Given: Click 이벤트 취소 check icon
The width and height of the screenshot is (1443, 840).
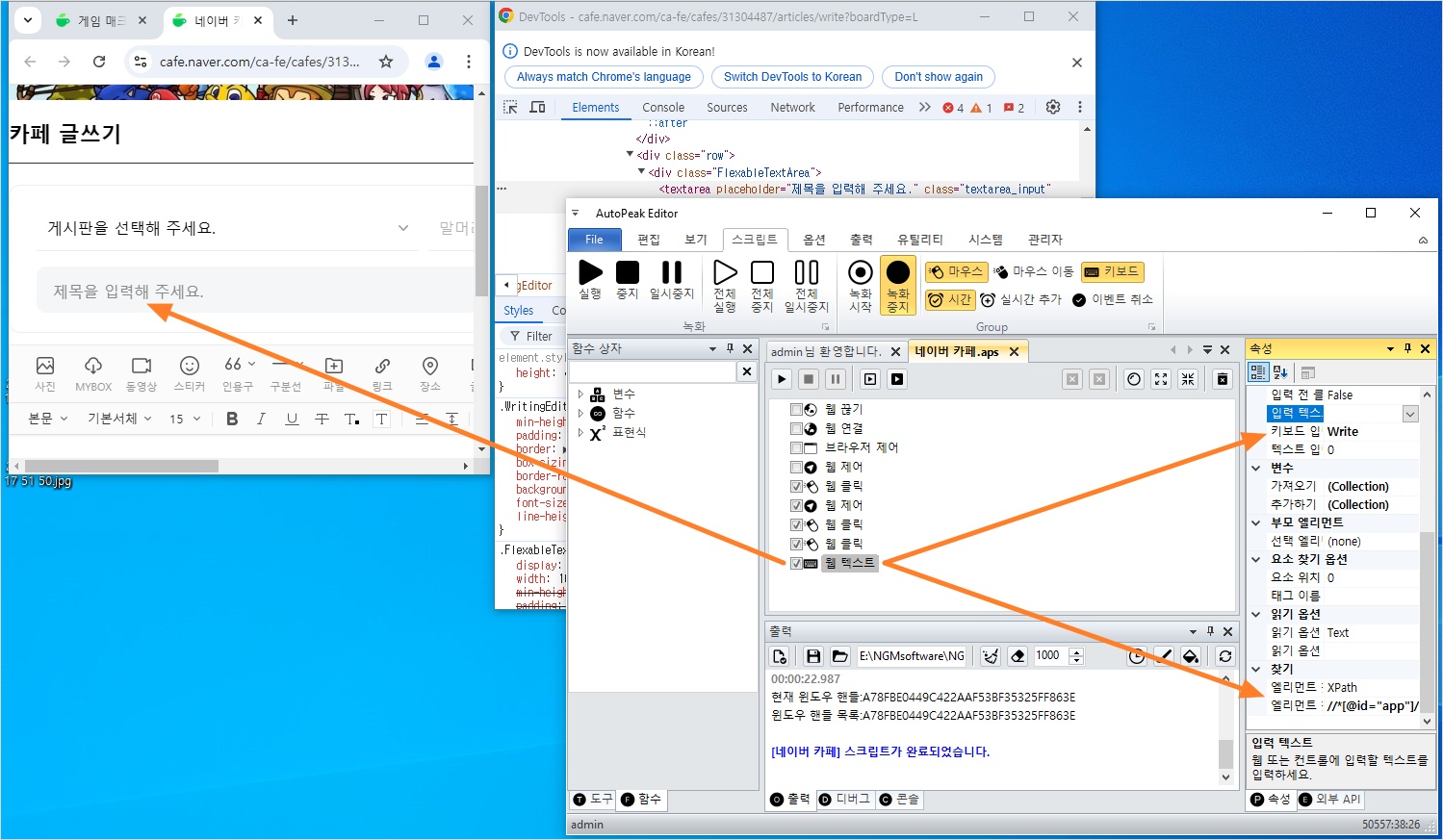Looking at the screenshot, I should click(x=1079, y=299).
